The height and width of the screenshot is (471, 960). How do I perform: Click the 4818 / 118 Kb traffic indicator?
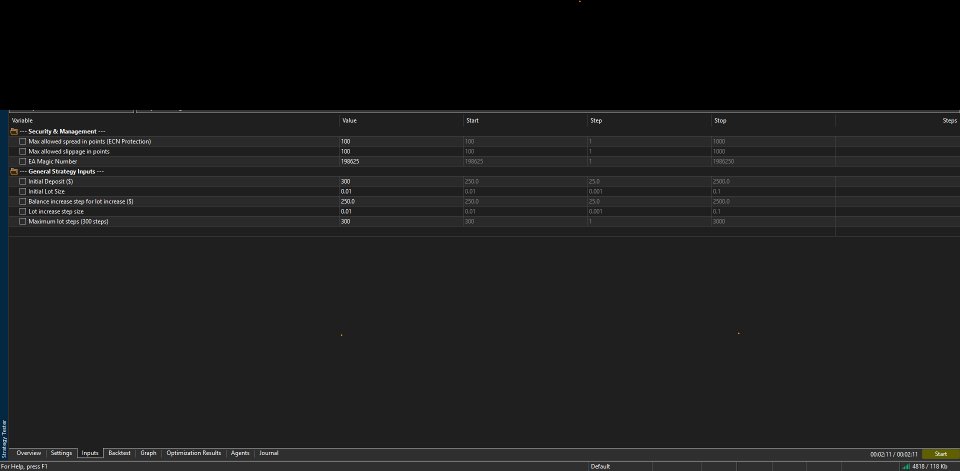coord(930,467)
